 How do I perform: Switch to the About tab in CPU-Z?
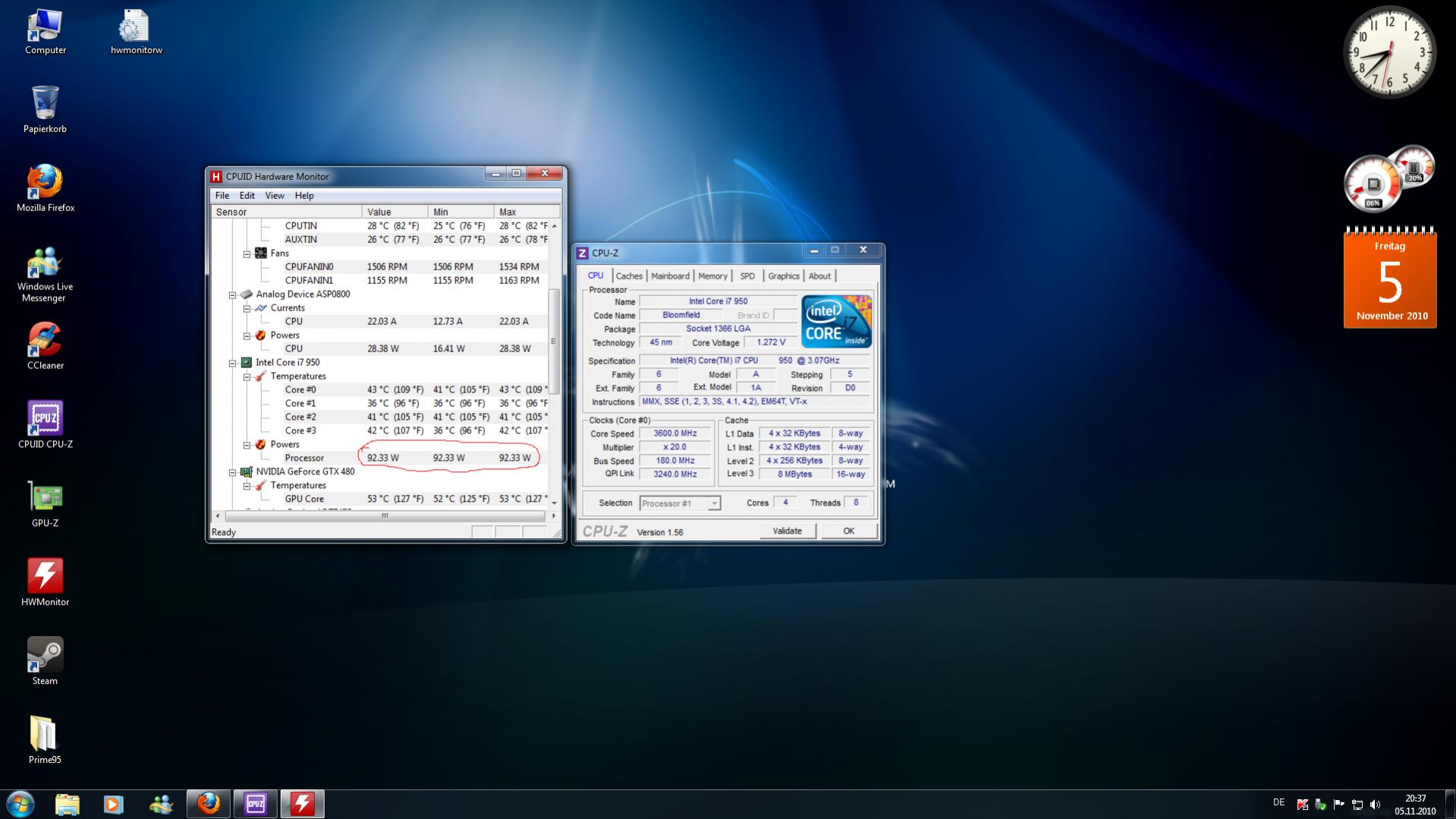[x=819, y=276]
